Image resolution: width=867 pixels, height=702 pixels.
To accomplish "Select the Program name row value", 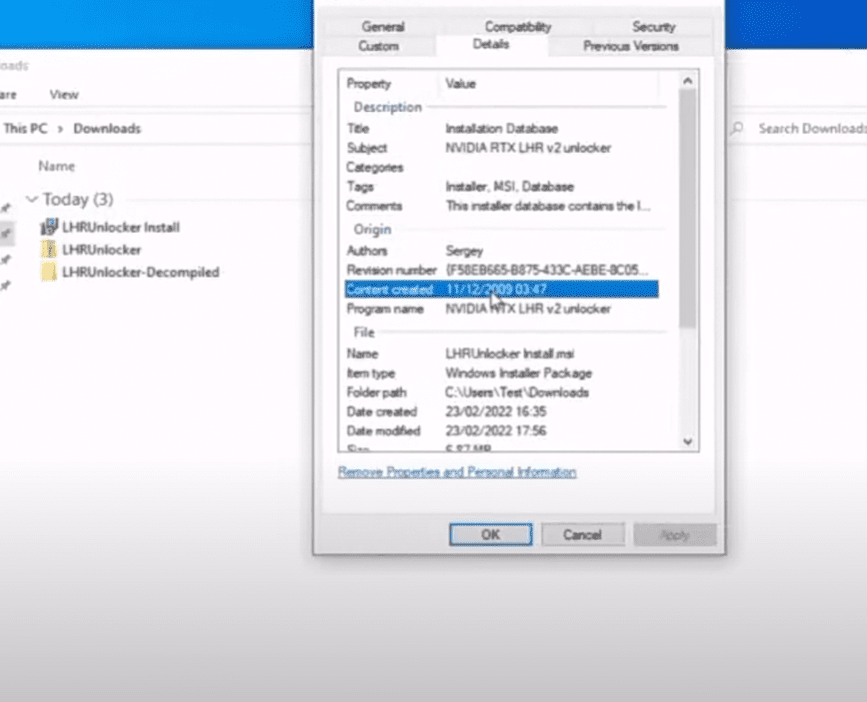I will [x=528, y=309].
